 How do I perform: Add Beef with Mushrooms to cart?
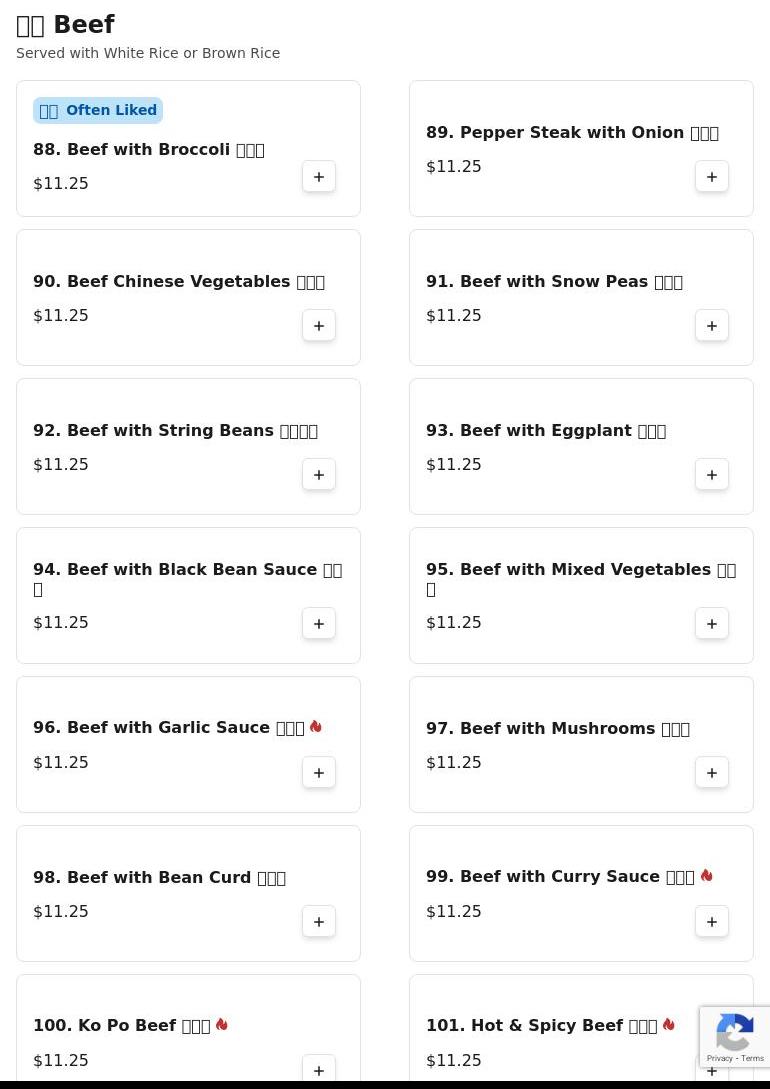(x=712, y=772)
